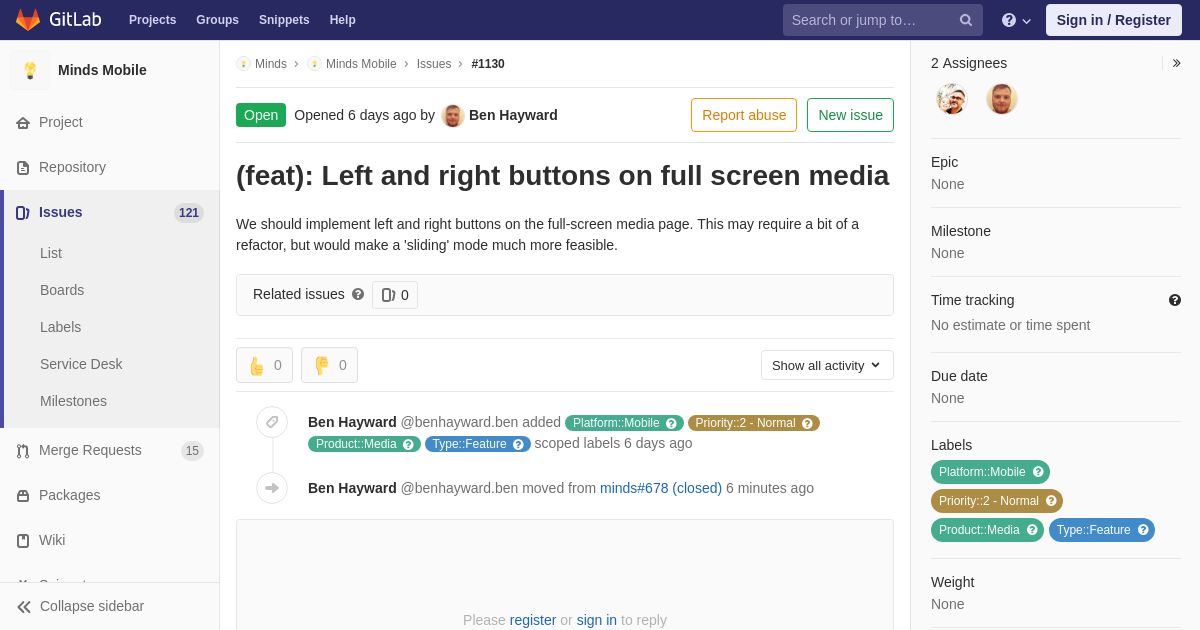This screenshot has width=1200, height=630.
Task: Click the GitLab fox logo
Action: 28,20
